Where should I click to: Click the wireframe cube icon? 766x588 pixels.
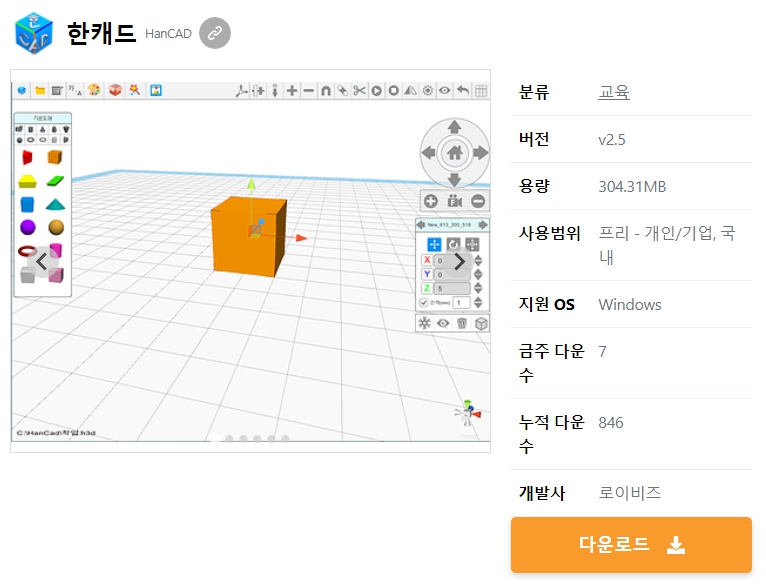[x=481, y=323]
